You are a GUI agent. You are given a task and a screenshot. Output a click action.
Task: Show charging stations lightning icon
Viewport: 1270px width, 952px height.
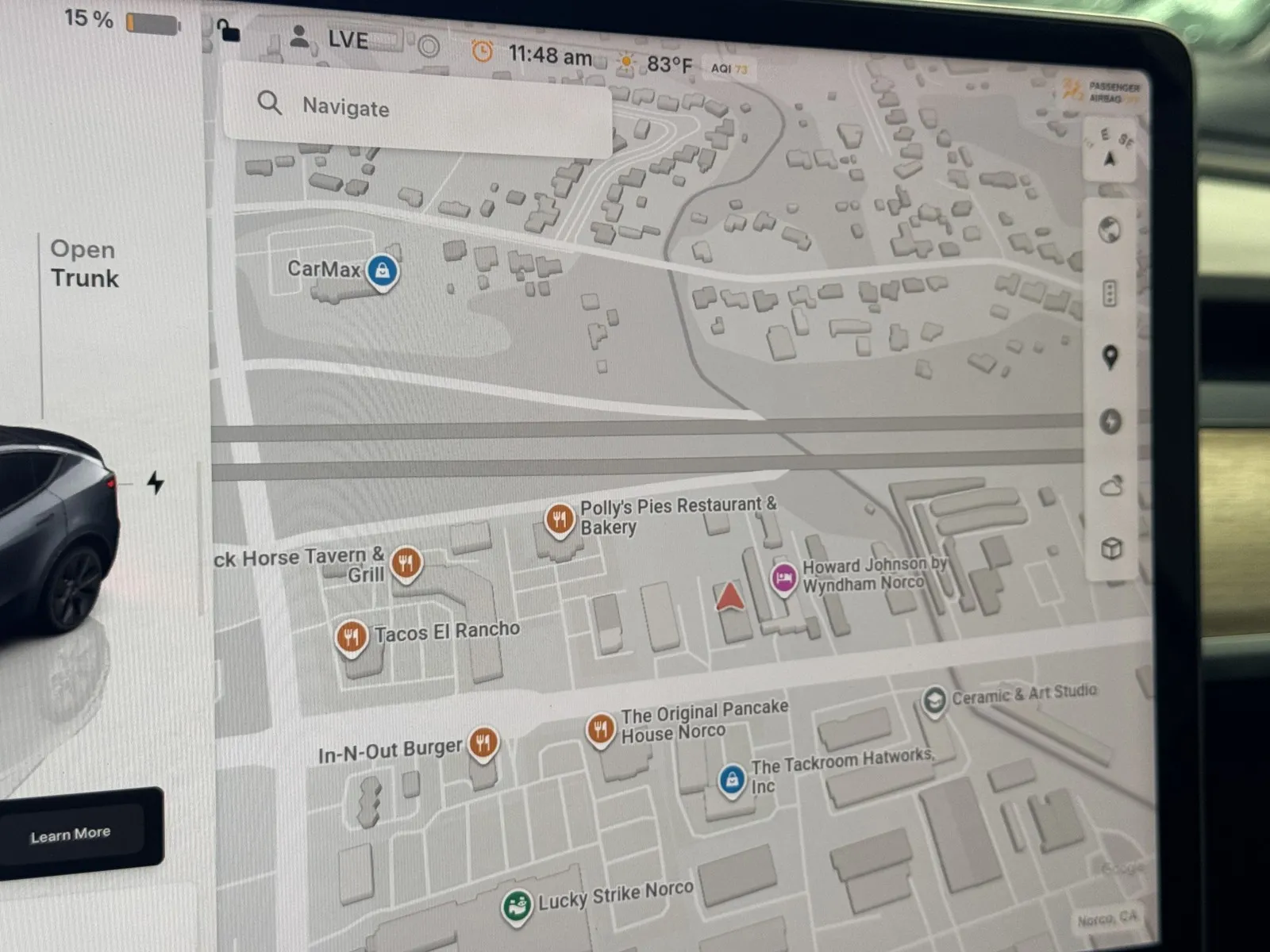pyautogui.click(x=1110, y=421)
